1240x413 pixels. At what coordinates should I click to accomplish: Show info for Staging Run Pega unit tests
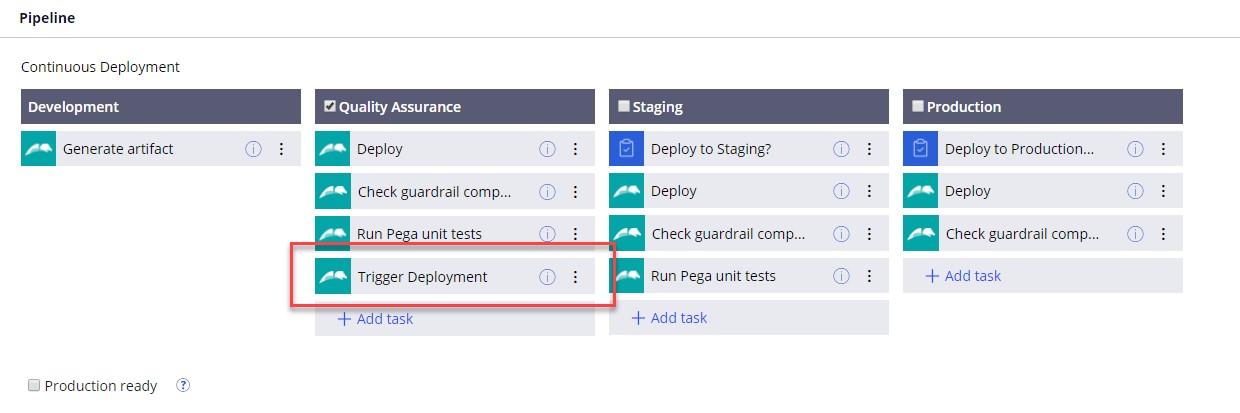click(841, 276)
